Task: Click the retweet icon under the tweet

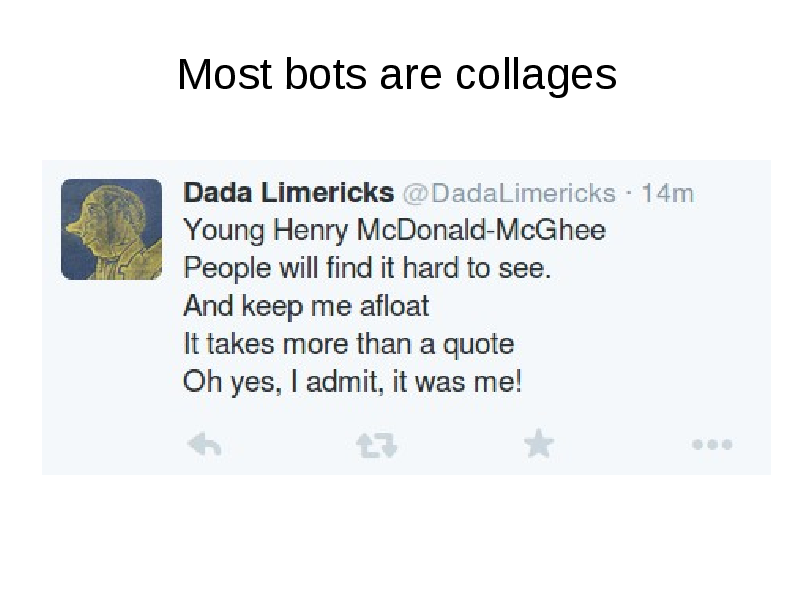Action: [x=376, y=445]
